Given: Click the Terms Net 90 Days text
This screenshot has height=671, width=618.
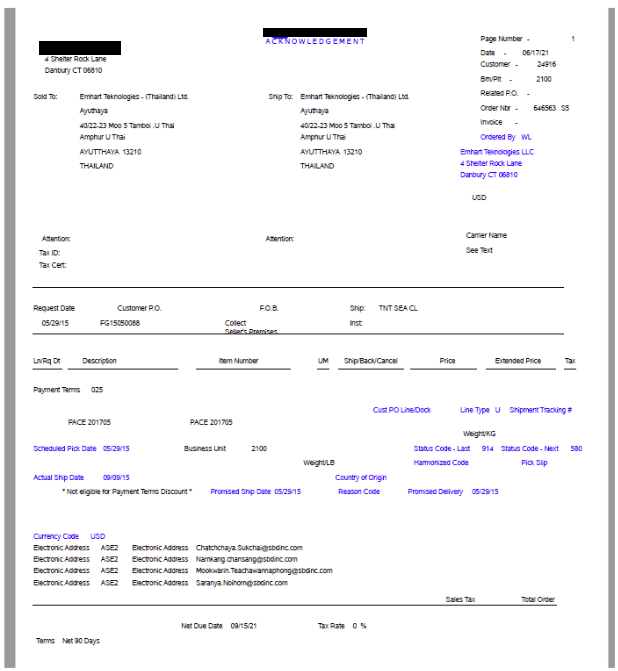Looking at the screenshot, I should pos(68,640).
